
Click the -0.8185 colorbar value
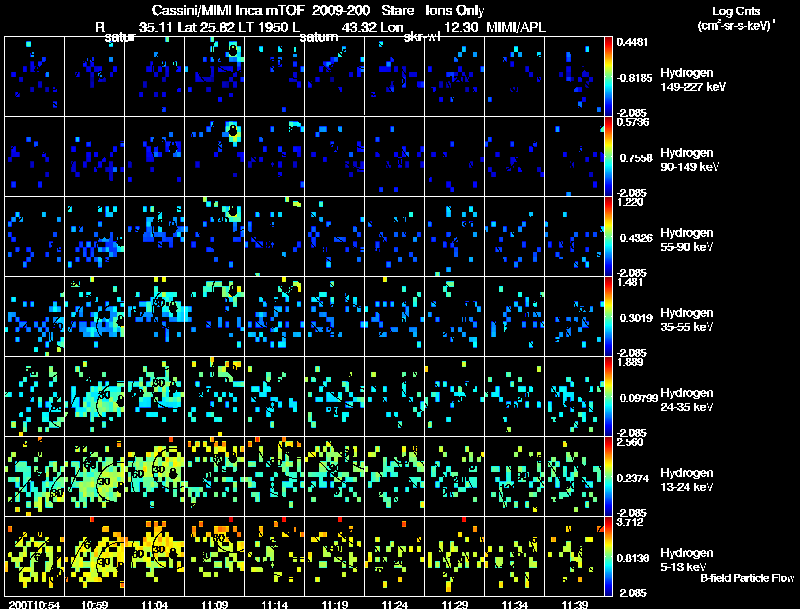634,78
